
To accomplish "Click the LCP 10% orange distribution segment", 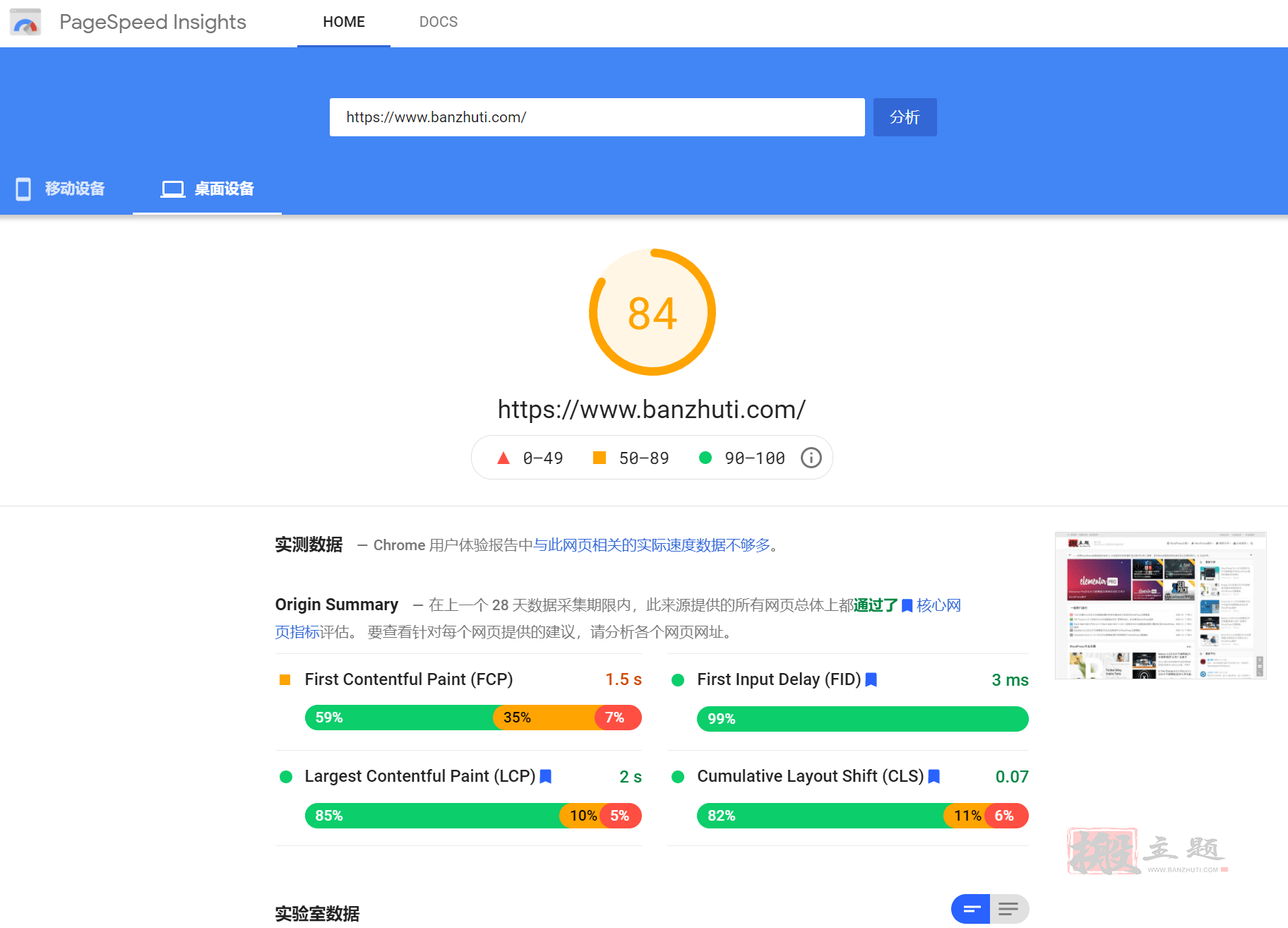I will [580, 816].
